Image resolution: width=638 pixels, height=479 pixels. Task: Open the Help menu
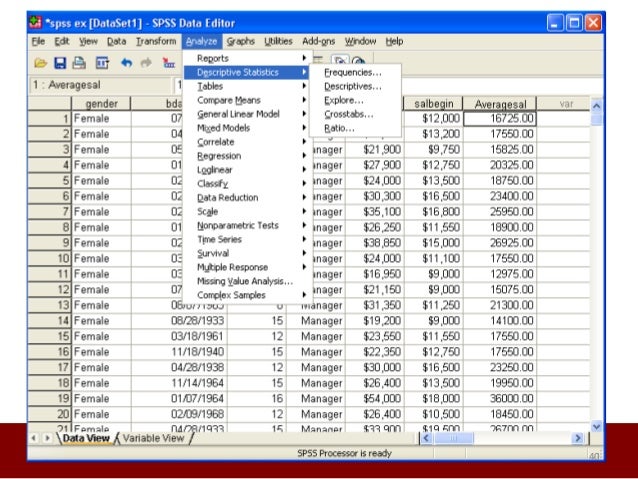pyautogui.click(x=394, y=41)
